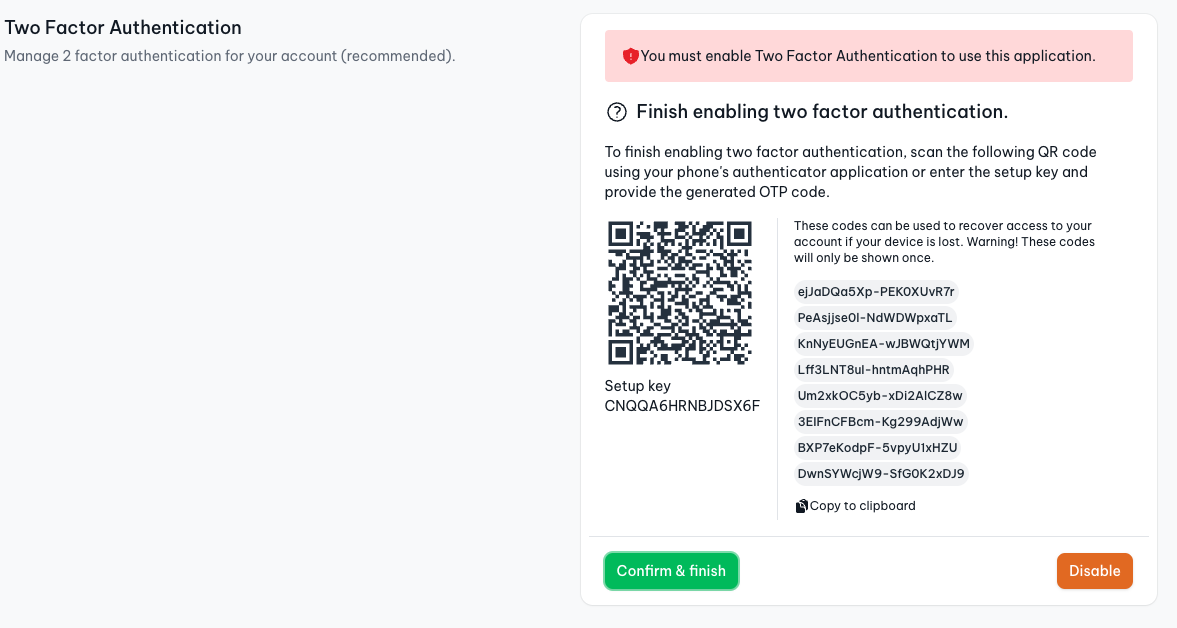Select recovery code PeAsjjse0I-NdWDWpxaTL
Screen dimensions: 1177x628
[874, 318]
